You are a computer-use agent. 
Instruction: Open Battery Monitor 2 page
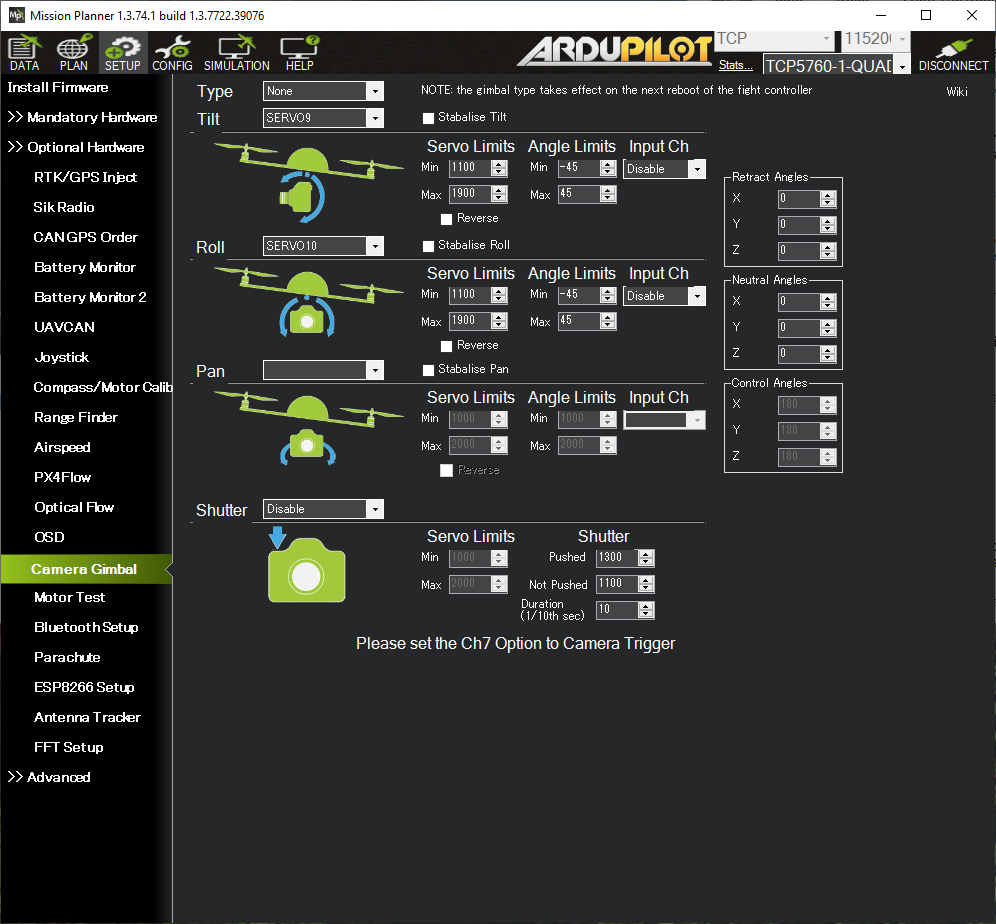click(90, 297)
